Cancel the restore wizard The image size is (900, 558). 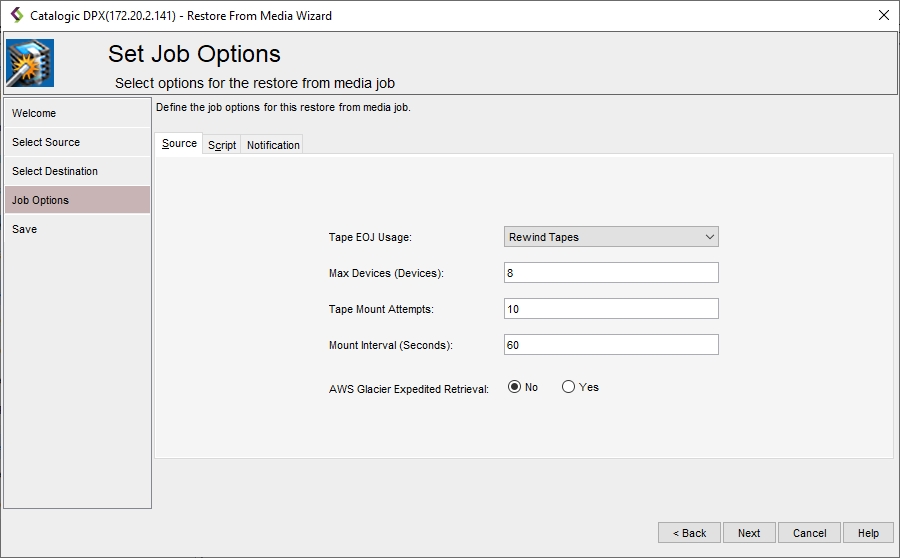tap(809, 533)
